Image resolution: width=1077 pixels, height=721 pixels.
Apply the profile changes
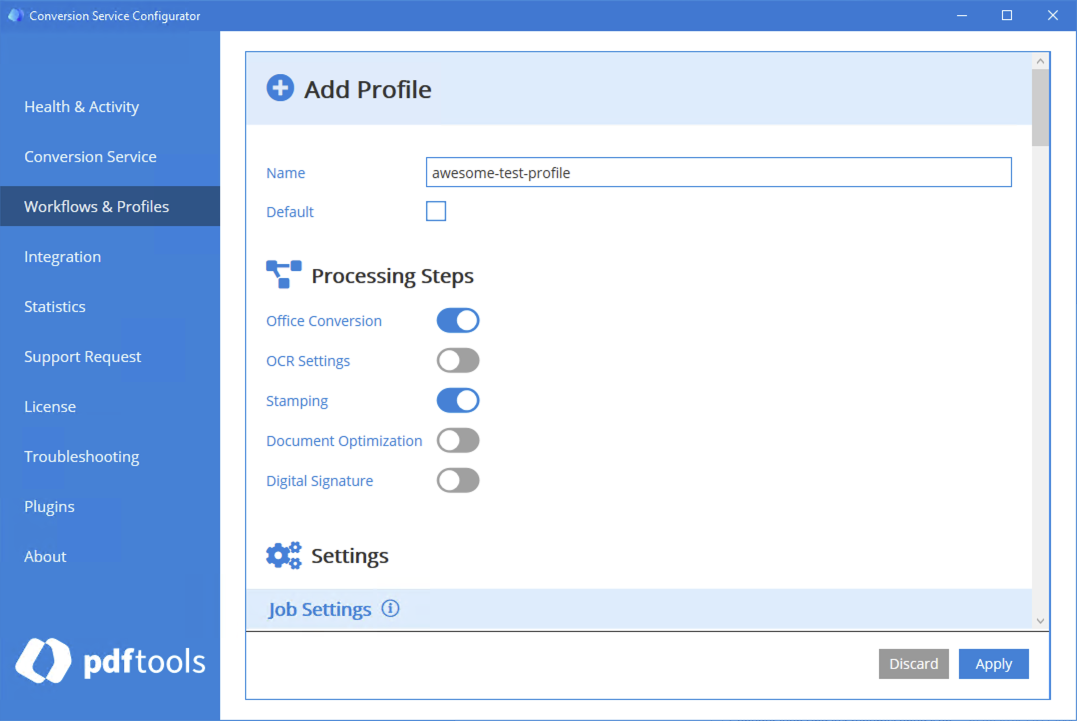[x=993, y=663]
